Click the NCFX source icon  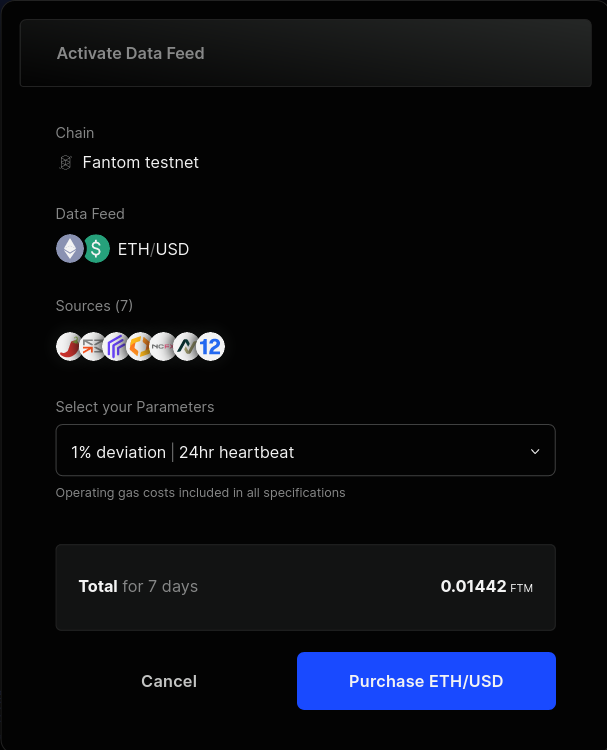point(163,347)
